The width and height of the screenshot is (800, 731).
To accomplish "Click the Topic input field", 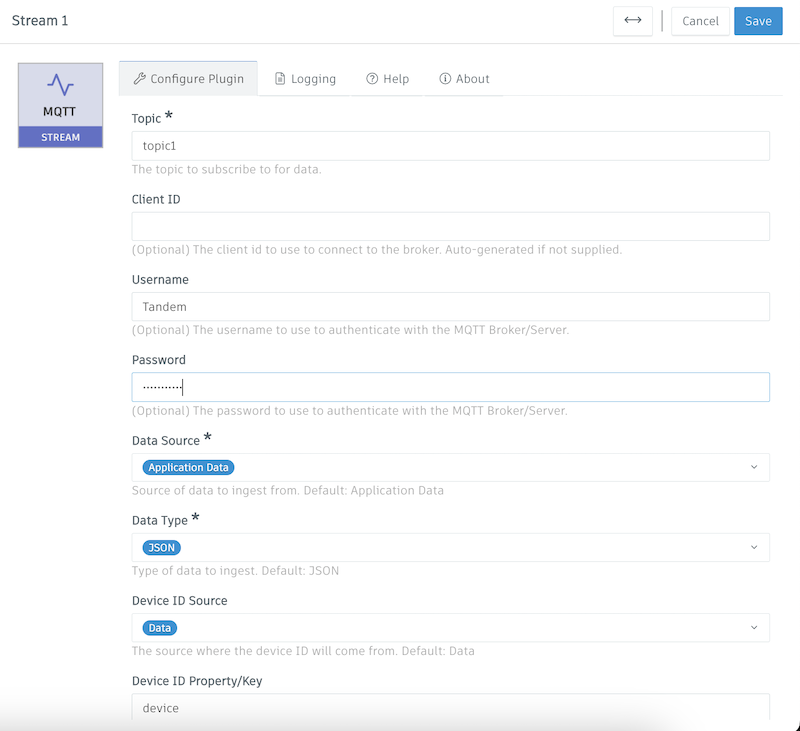I will pos(451,146).
